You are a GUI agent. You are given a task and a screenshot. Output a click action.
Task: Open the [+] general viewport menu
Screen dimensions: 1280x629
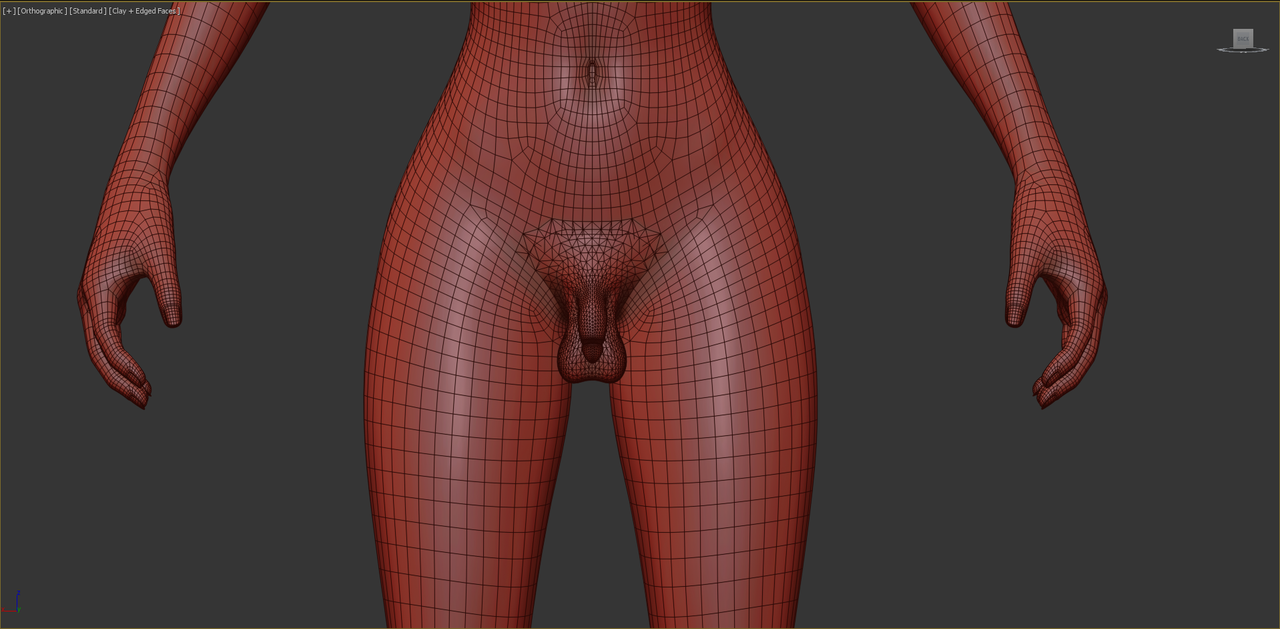[9, 11]
